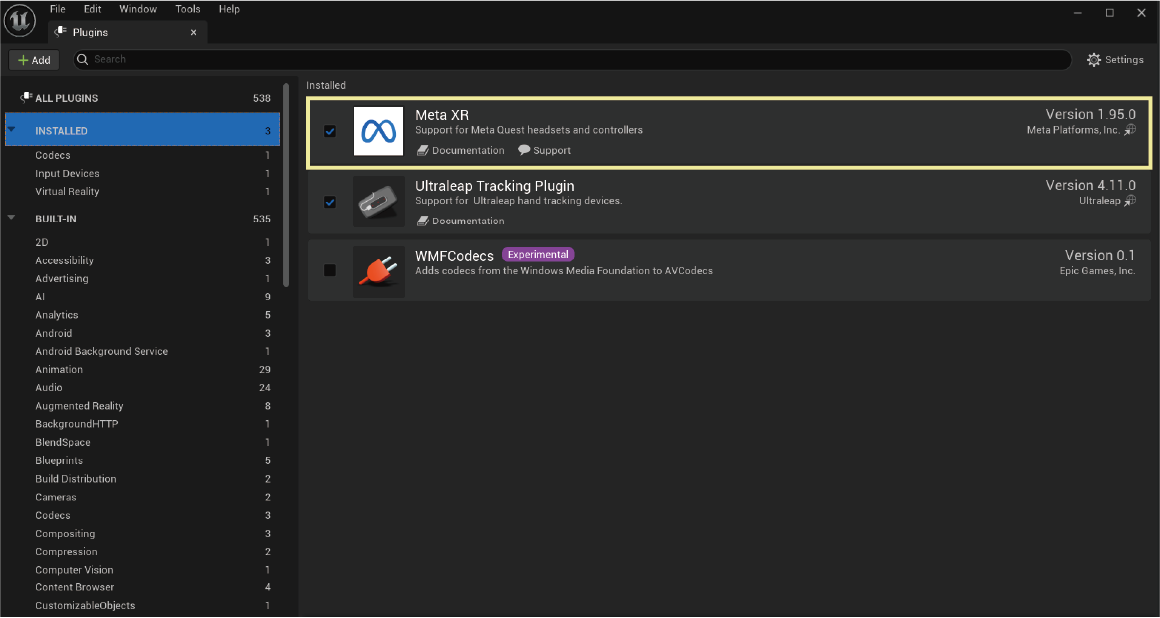Click the WMFCodecs plug icon
Screen dimensions: 1160x618
coord(379,272)
